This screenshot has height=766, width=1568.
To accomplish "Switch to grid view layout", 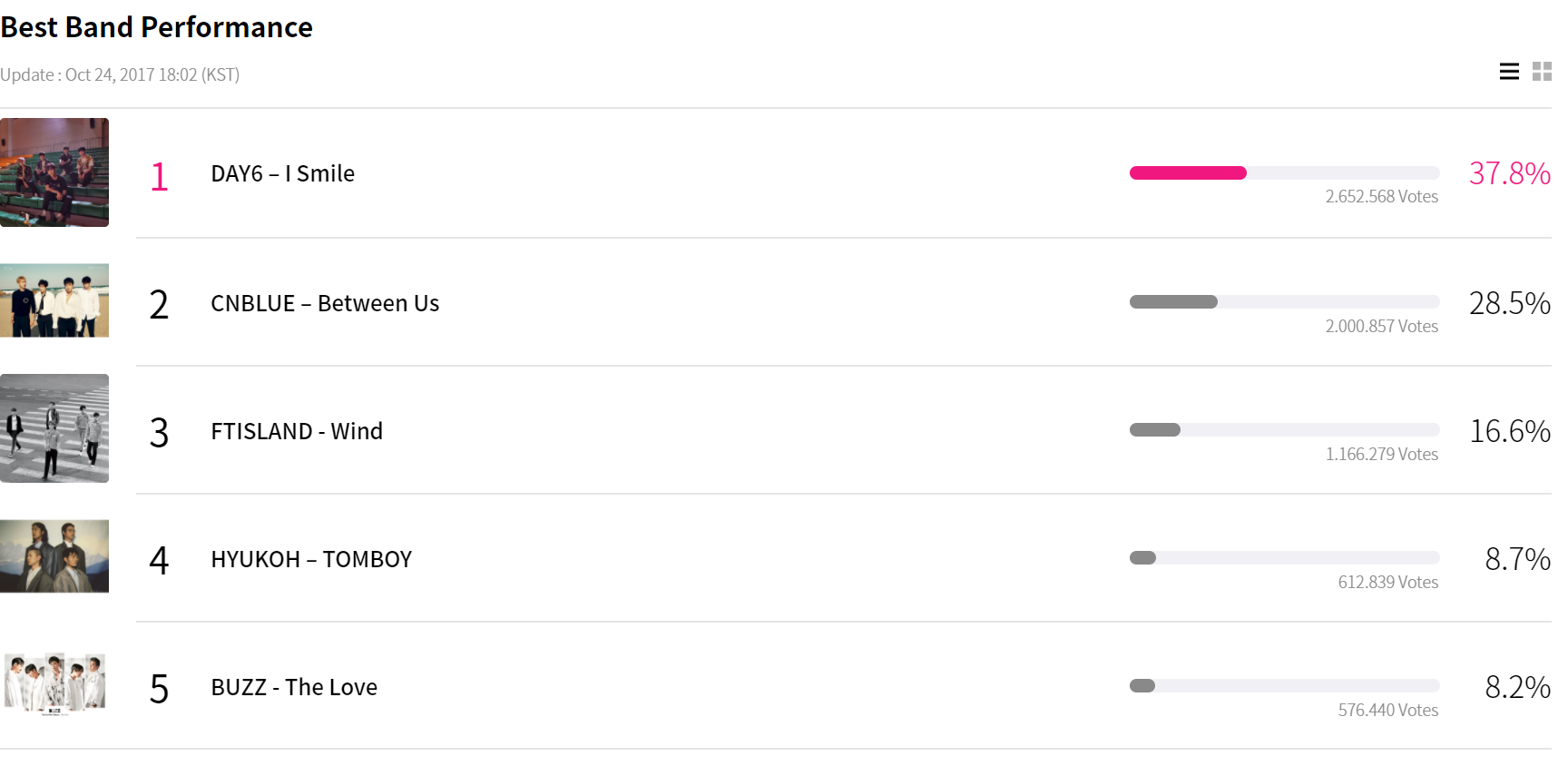I will (1542, 72).
